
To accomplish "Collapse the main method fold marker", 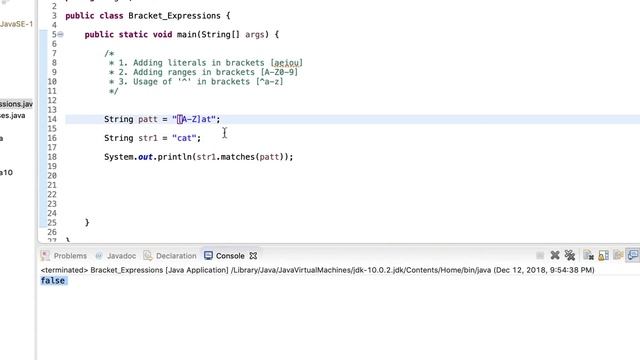I will click(x=60, y=34).
